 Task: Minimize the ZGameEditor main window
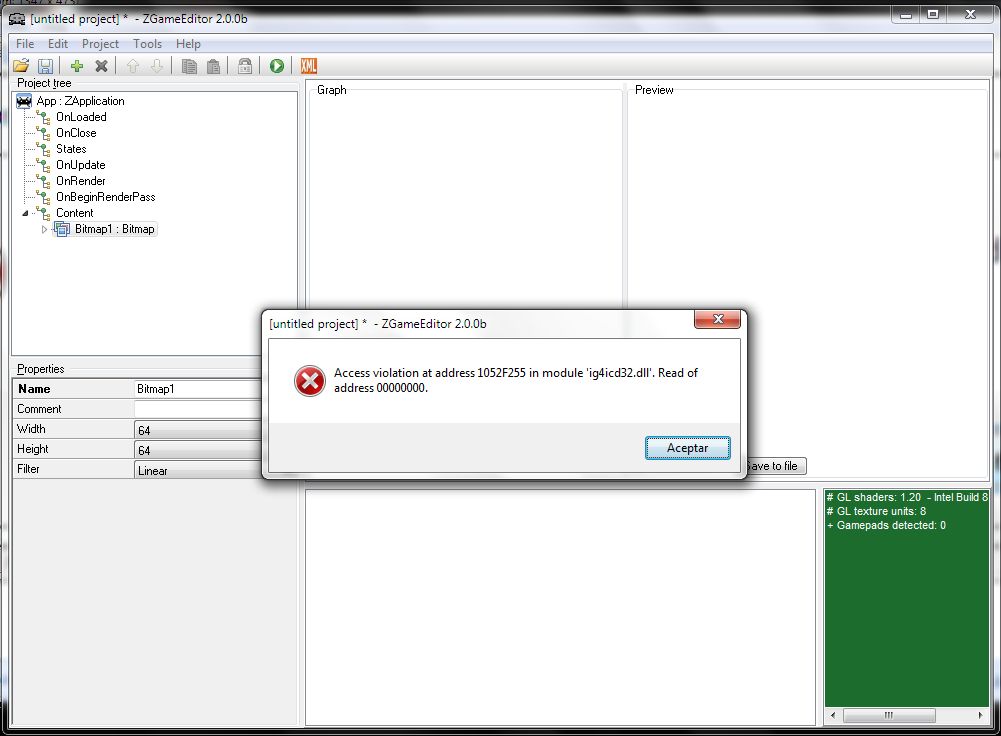pyautogui.click(x=905, y=15)
